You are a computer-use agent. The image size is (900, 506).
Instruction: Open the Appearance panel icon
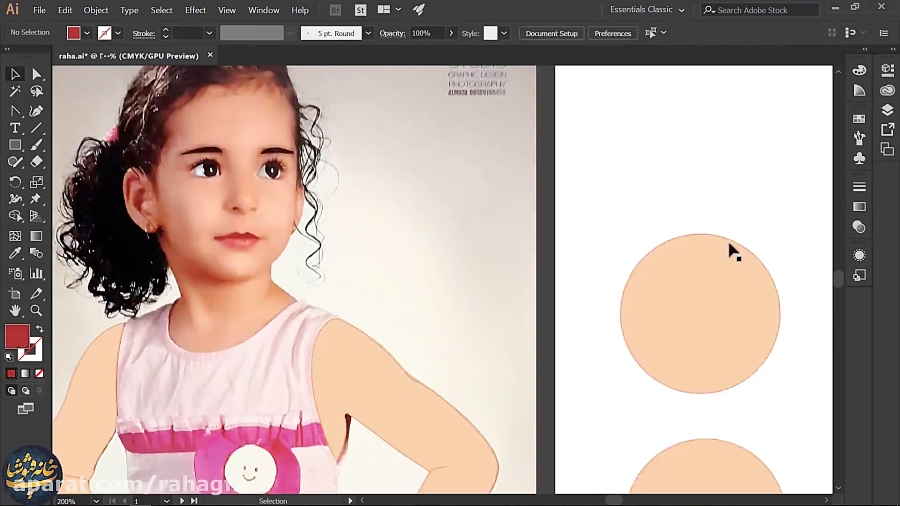pyautogui.click(x=859, y=255)
